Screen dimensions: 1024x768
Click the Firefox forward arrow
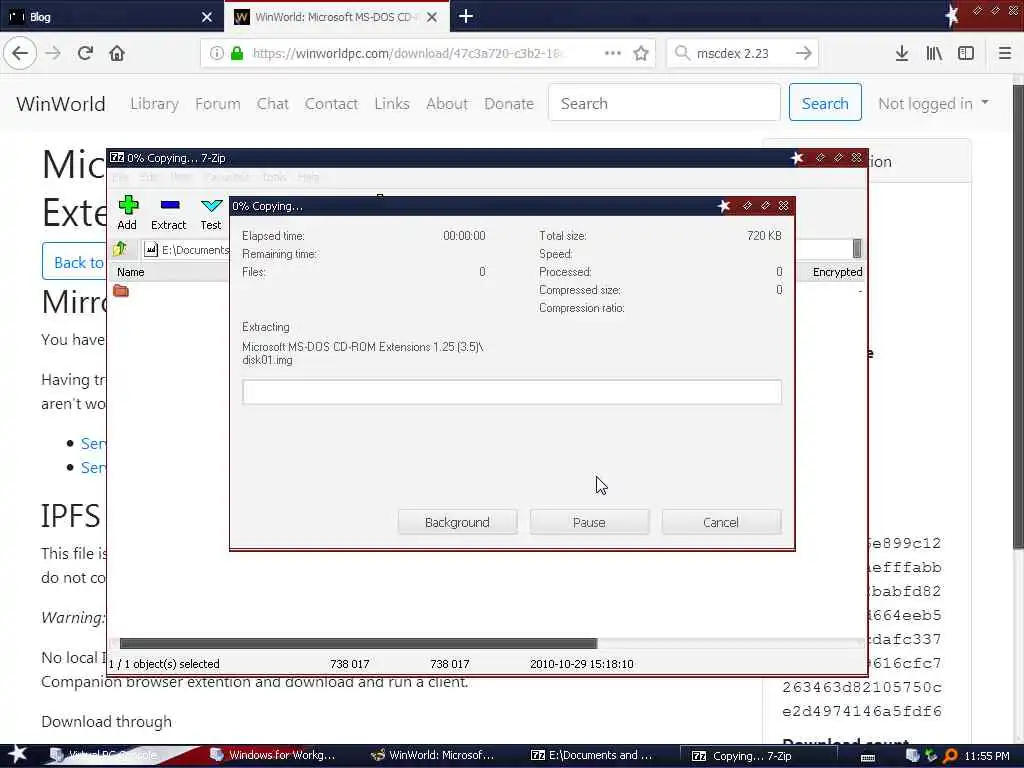point(53,53)
